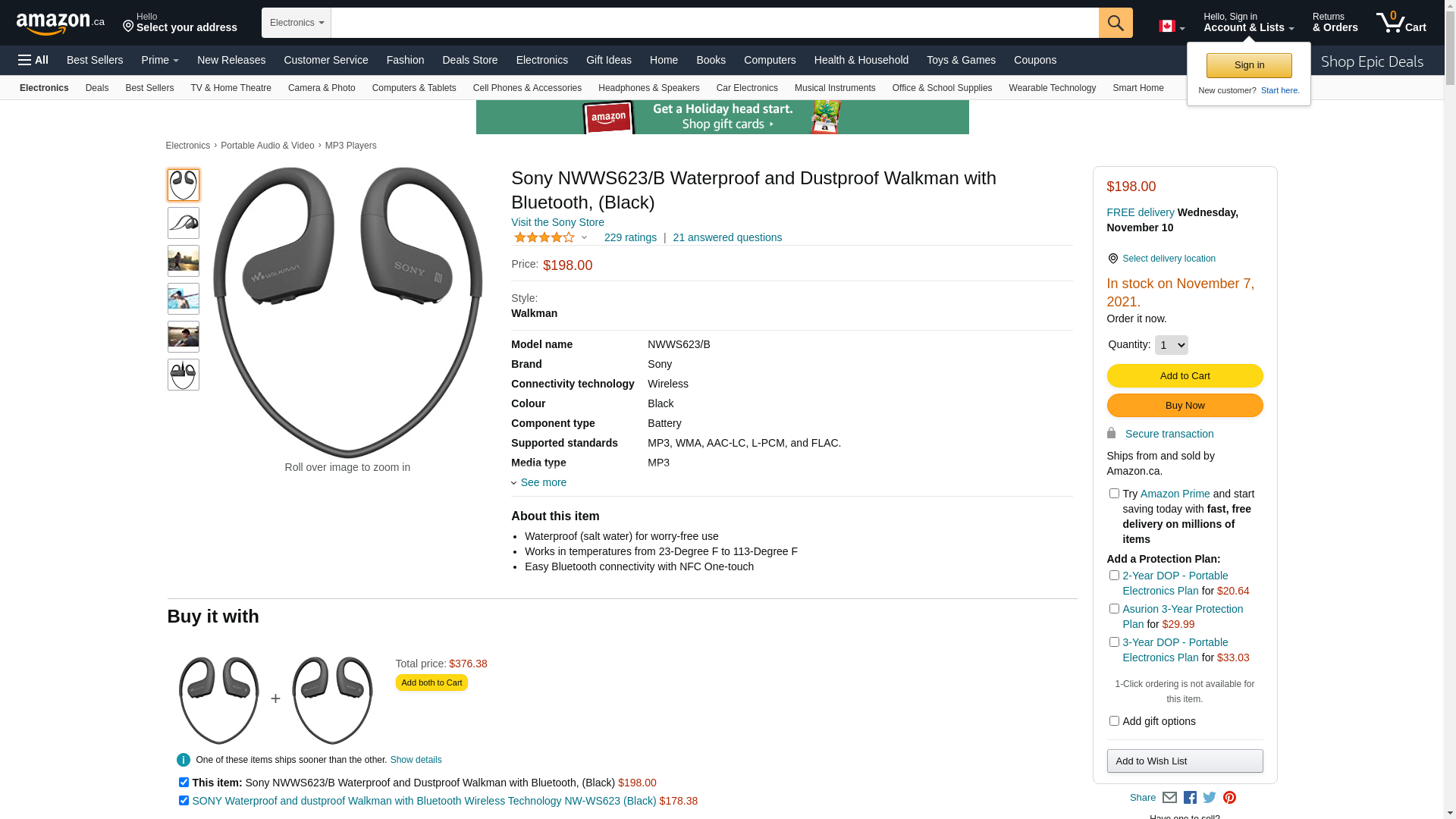Viewport: 1456px width, 819px height.
Task: Open the 21 answered questions link
Action: 726,237
